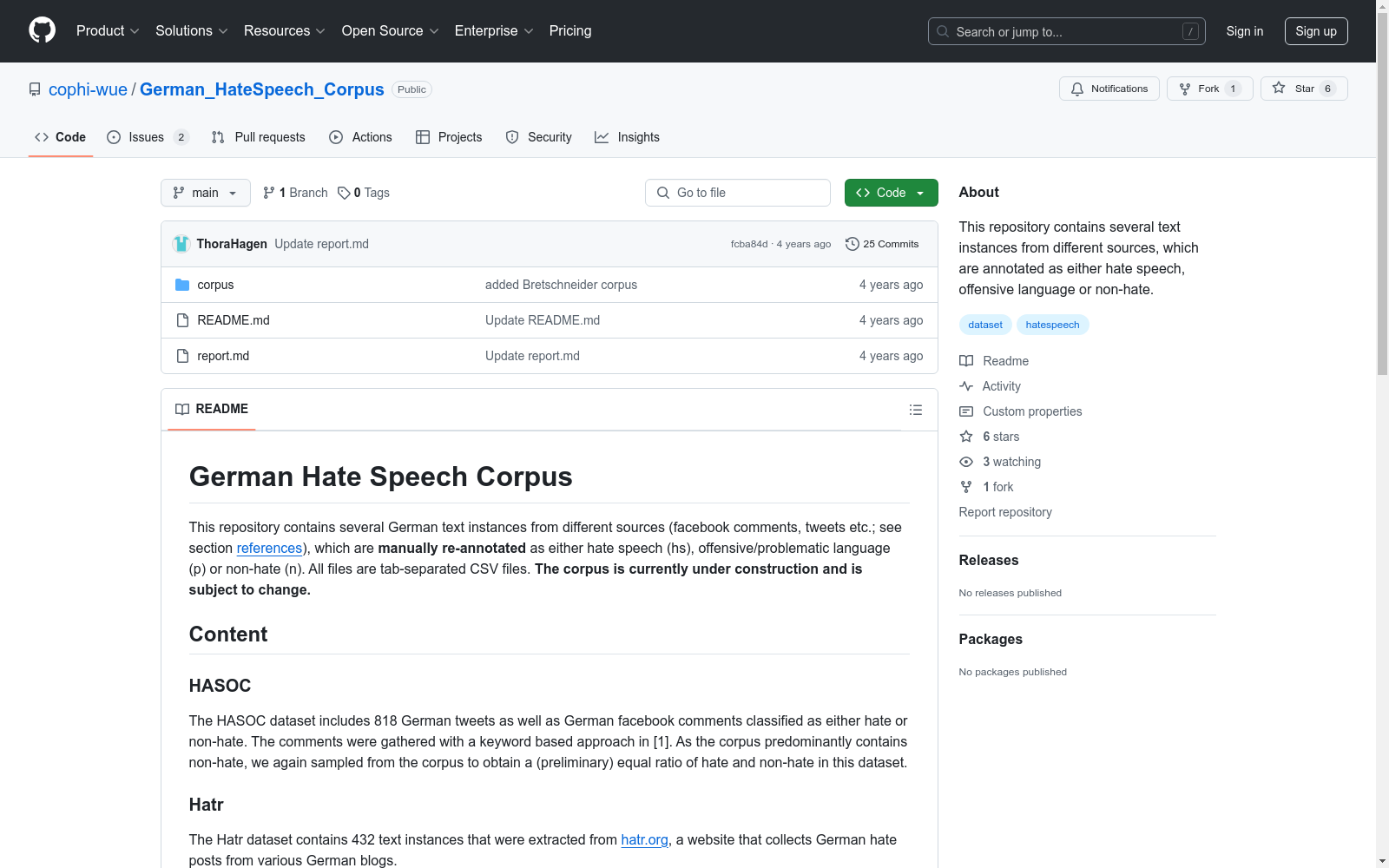This screenshot has height=868, width=1389.
Task: Click the Notifications bell button
Action: [1109, 89]
